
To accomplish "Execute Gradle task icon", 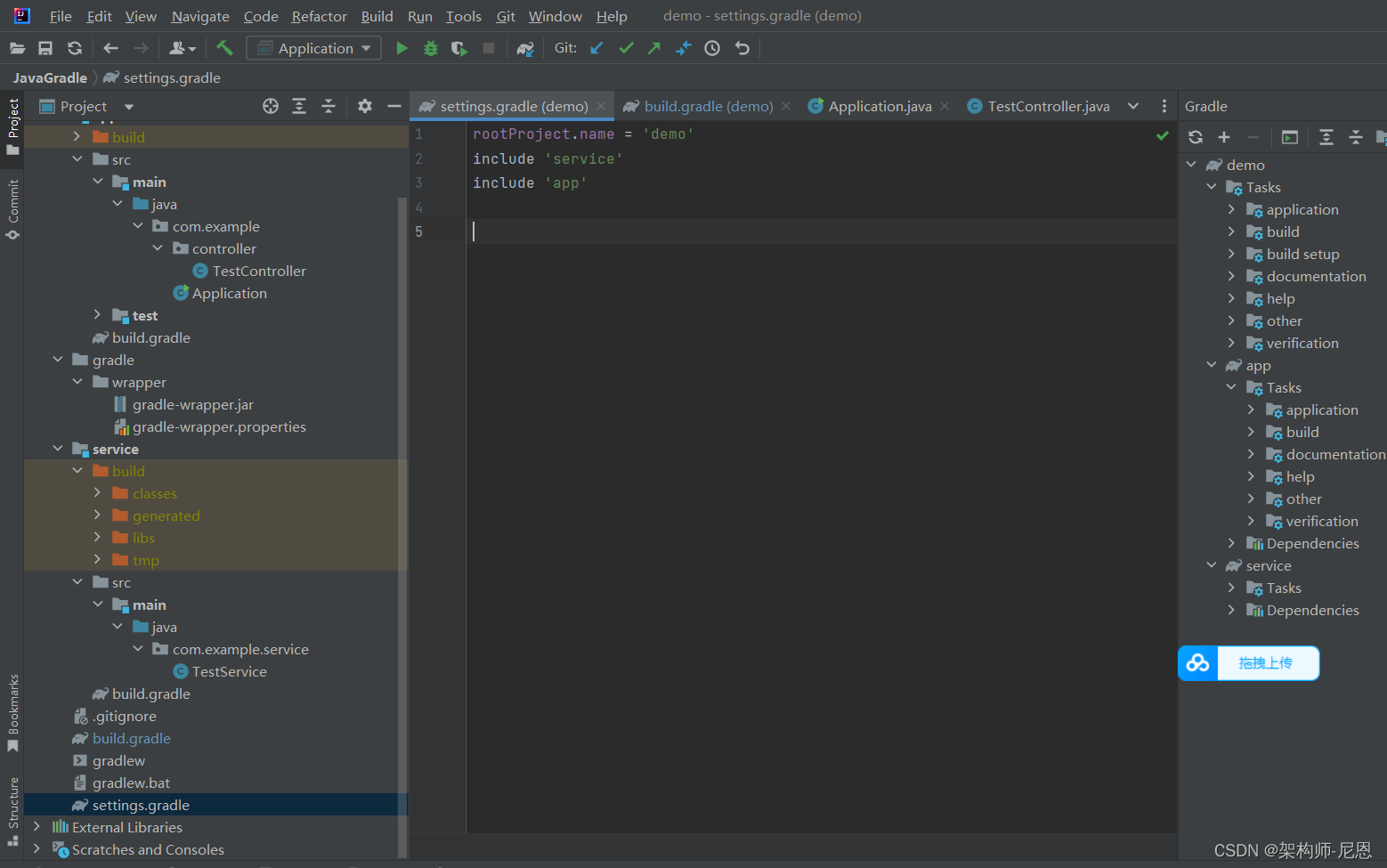I will (x=1290, y=137).
